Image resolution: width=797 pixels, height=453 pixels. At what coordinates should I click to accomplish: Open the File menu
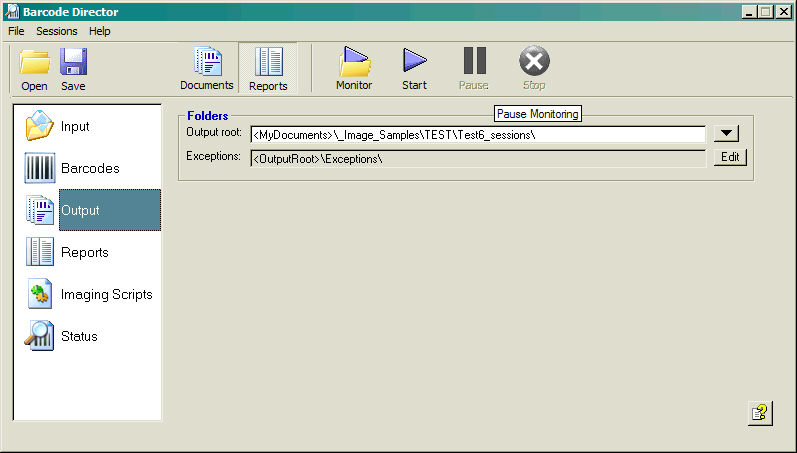16,31
